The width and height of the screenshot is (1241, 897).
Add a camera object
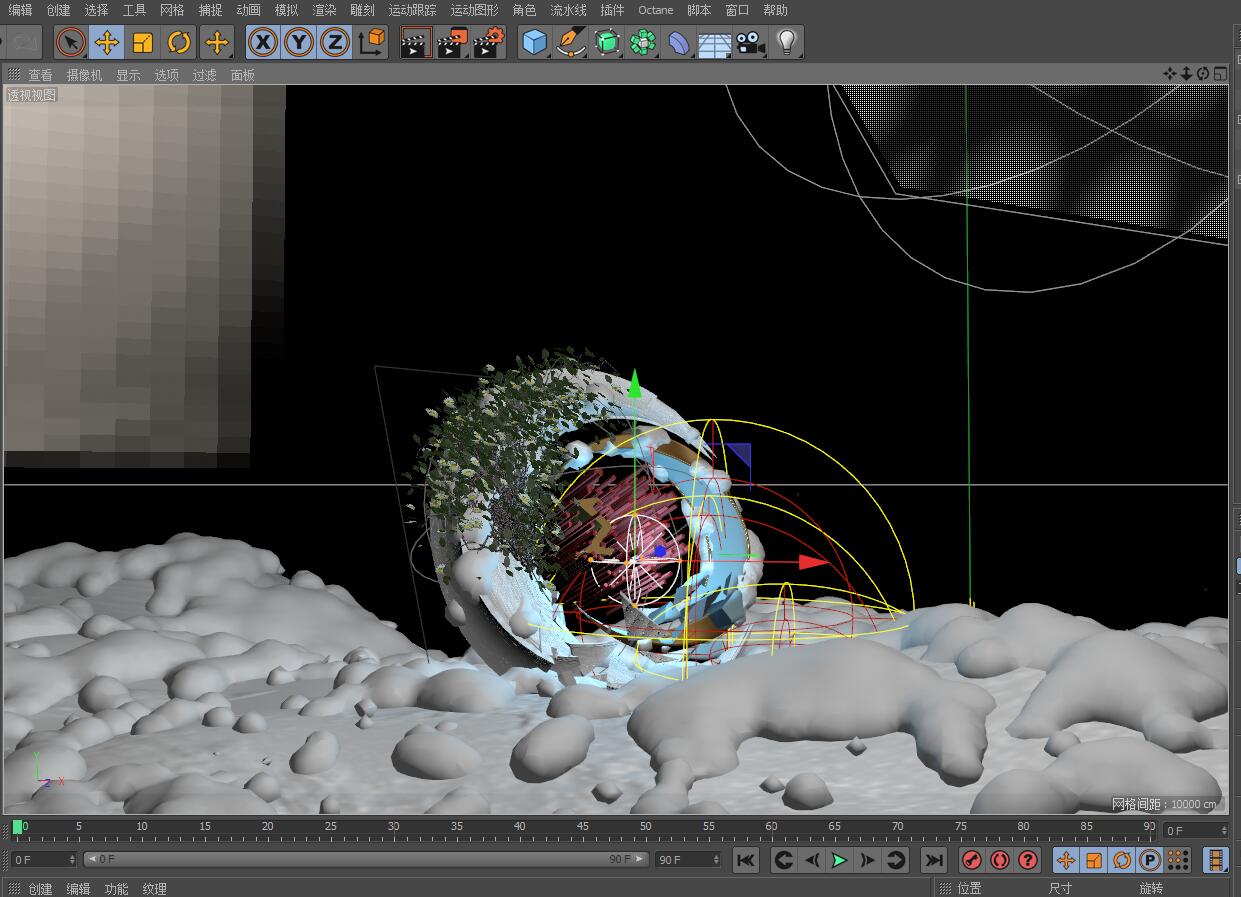750,42
